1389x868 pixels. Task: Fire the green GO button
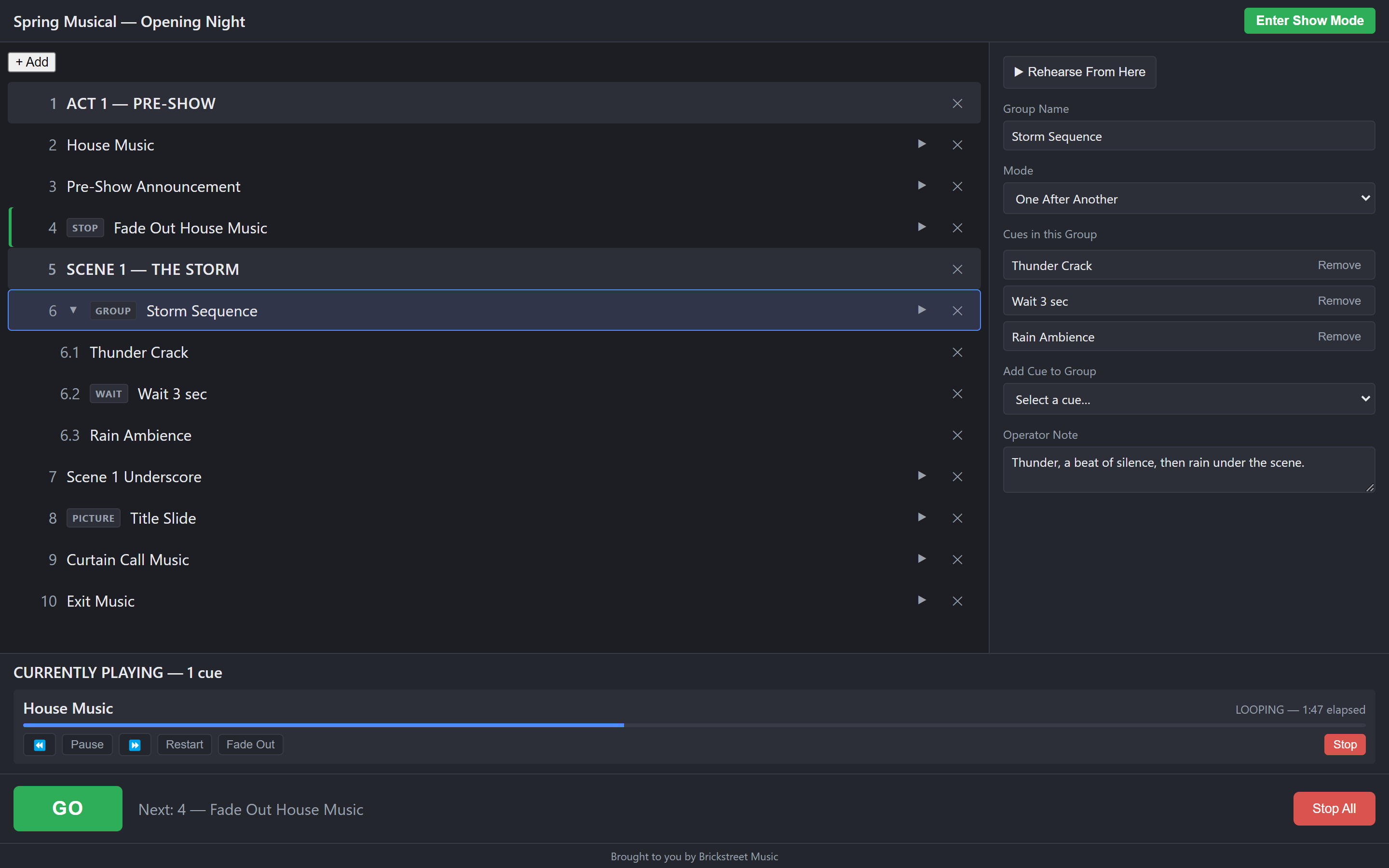[x=68, y=808]
